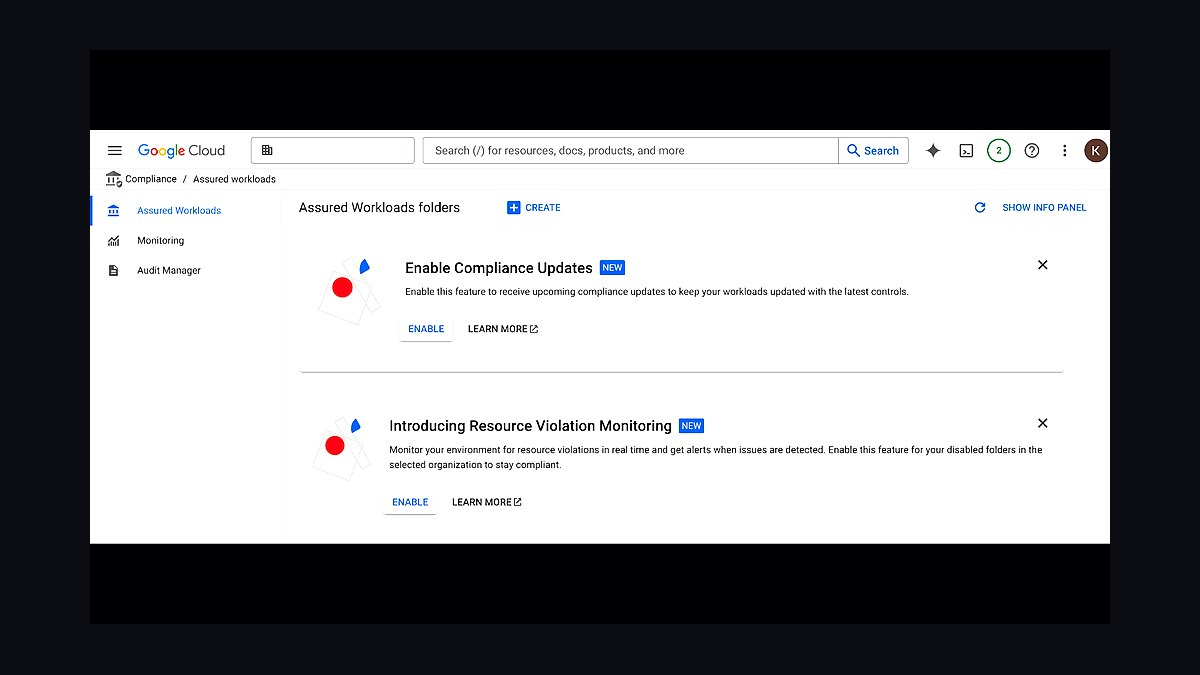Click the Assured Workloads folders heading
The image size is (1200, 675).
coord(379,208)
